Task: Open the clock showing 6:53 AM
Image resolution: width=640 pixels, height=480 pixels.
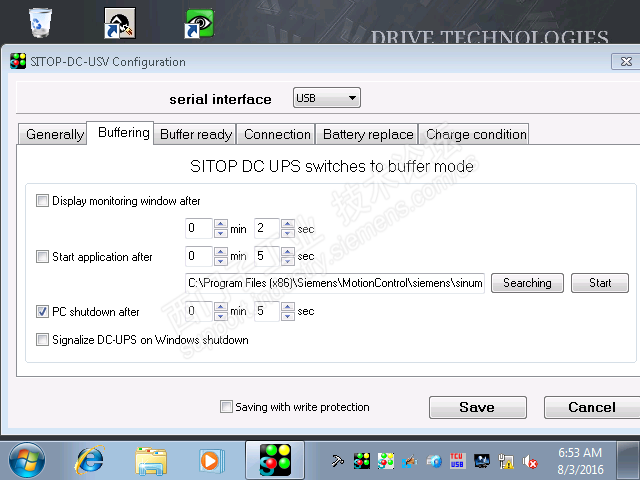Action: [580, 461]
